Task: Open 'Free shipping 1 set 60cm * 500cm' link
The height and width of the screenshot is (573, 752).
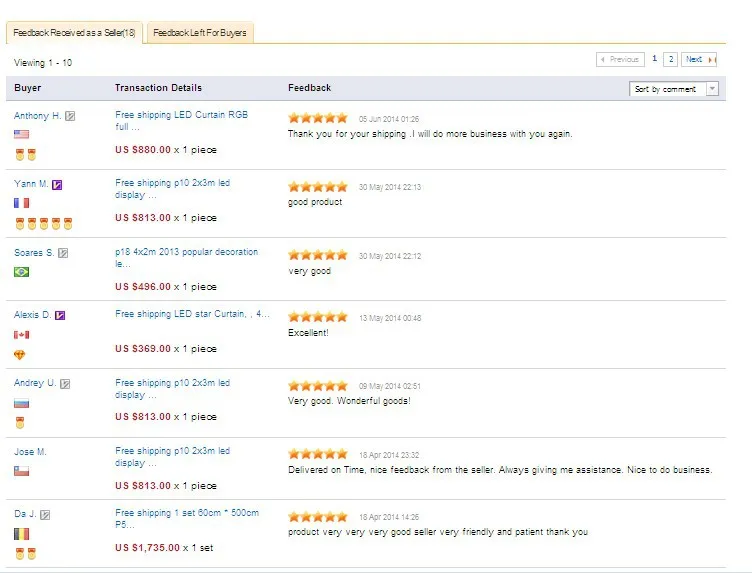Action: tap(187, 519)
